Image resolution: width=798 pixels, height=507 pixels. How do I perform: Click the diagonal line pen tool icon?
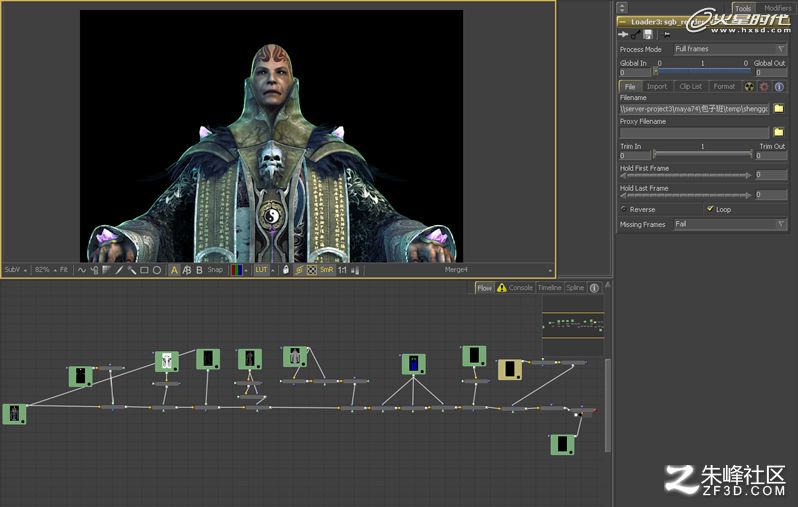119,270
